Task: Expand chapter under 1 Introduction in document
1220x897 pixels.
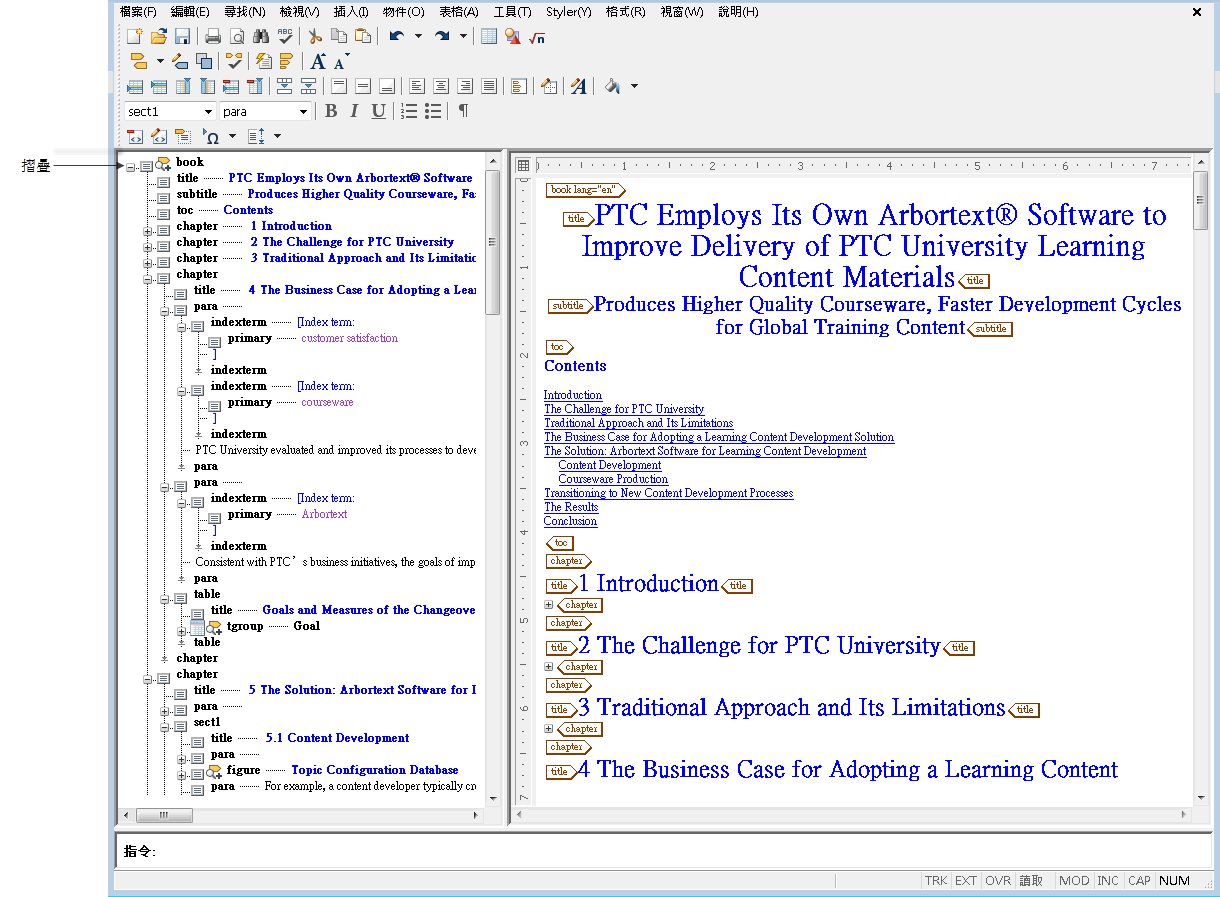Action: click(548, 604)
